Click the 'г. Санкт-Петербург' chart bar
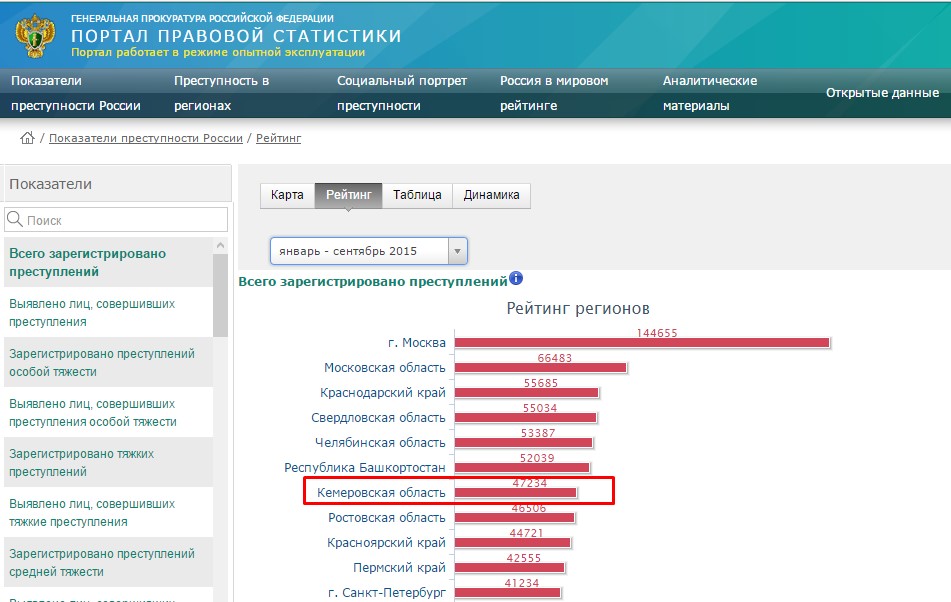Image resolution: width=951 pixels, height=602 pixels. click(x=508, y=592)
